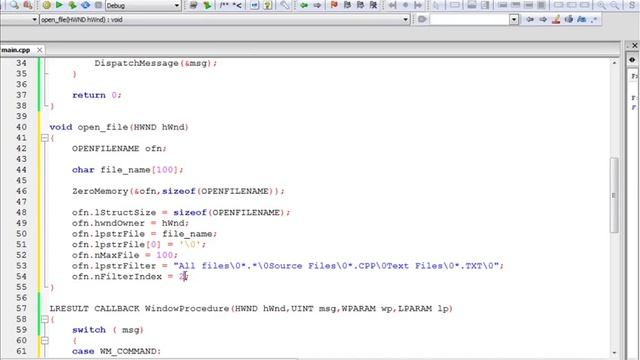The image size is (640, 360).
Task: Click 'ofn.lStructSize' on line 48
Action: pos(114,213)
